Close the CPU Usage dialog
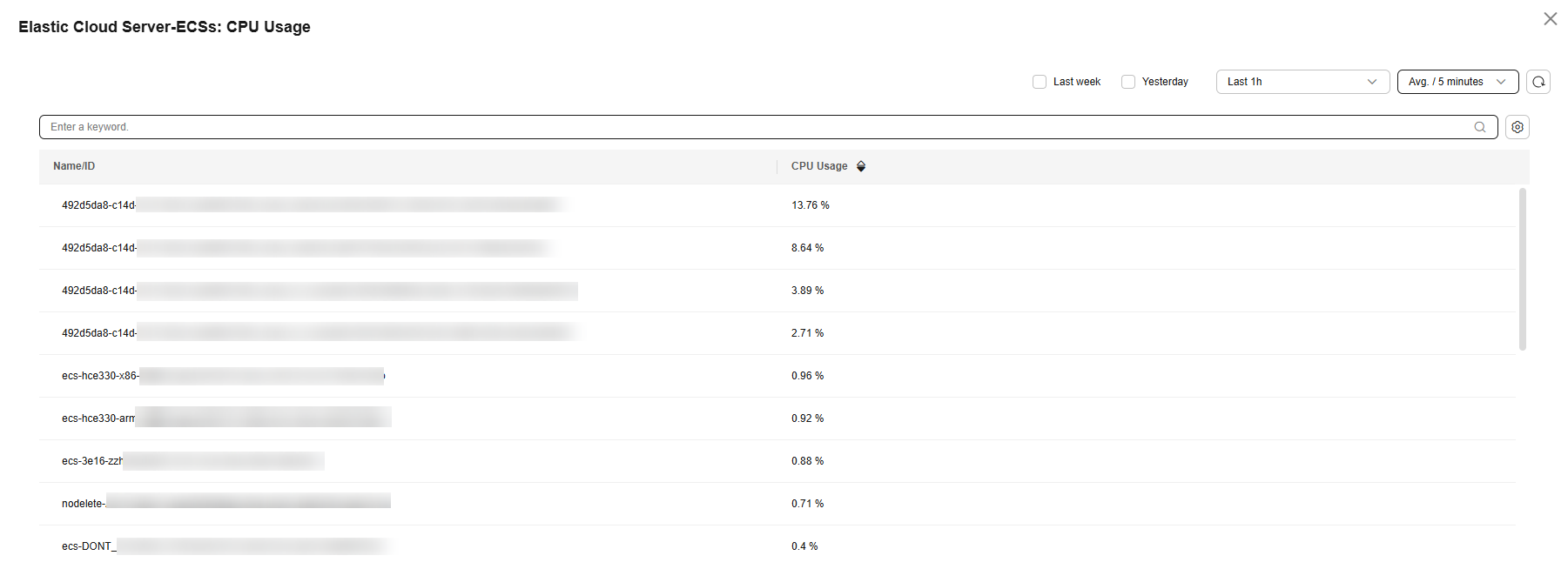The width and height of the screenshot is (1568, 569). coord(1551,19)
